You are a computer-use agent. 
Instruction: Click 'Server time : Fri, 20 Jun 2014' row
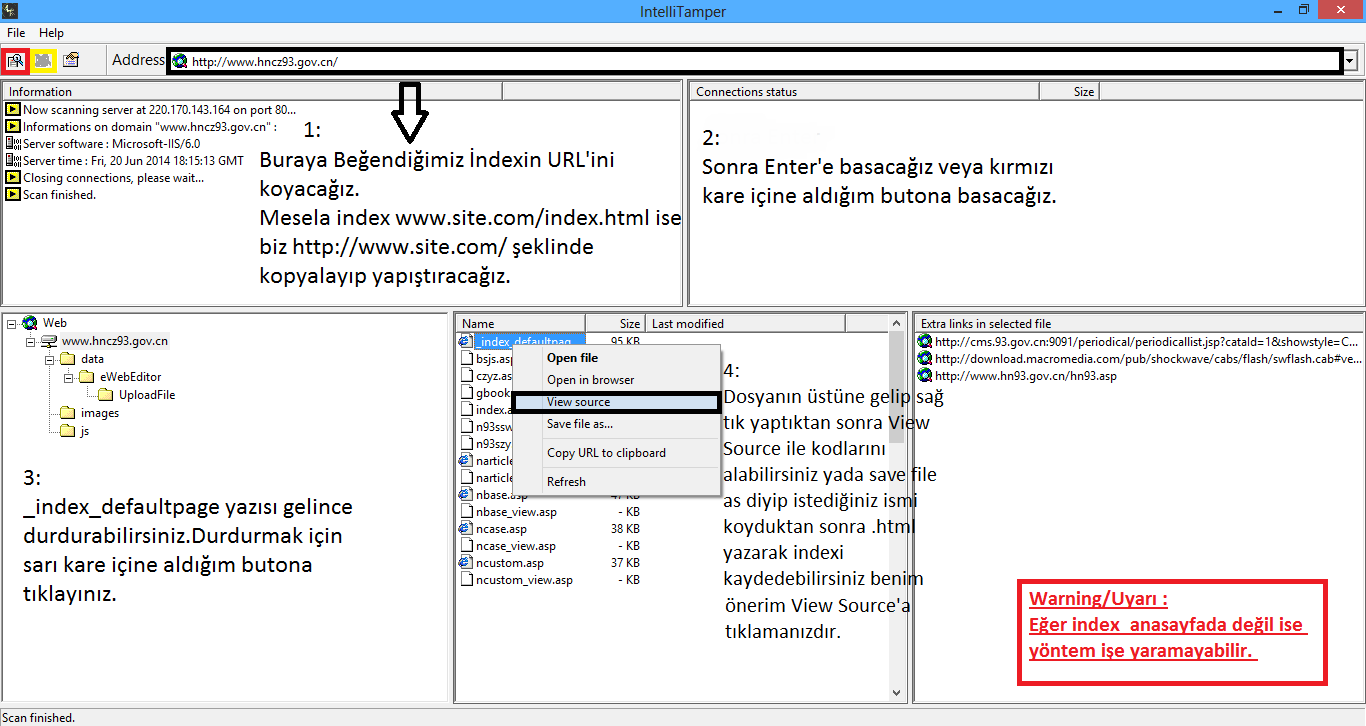coord(133,161)
